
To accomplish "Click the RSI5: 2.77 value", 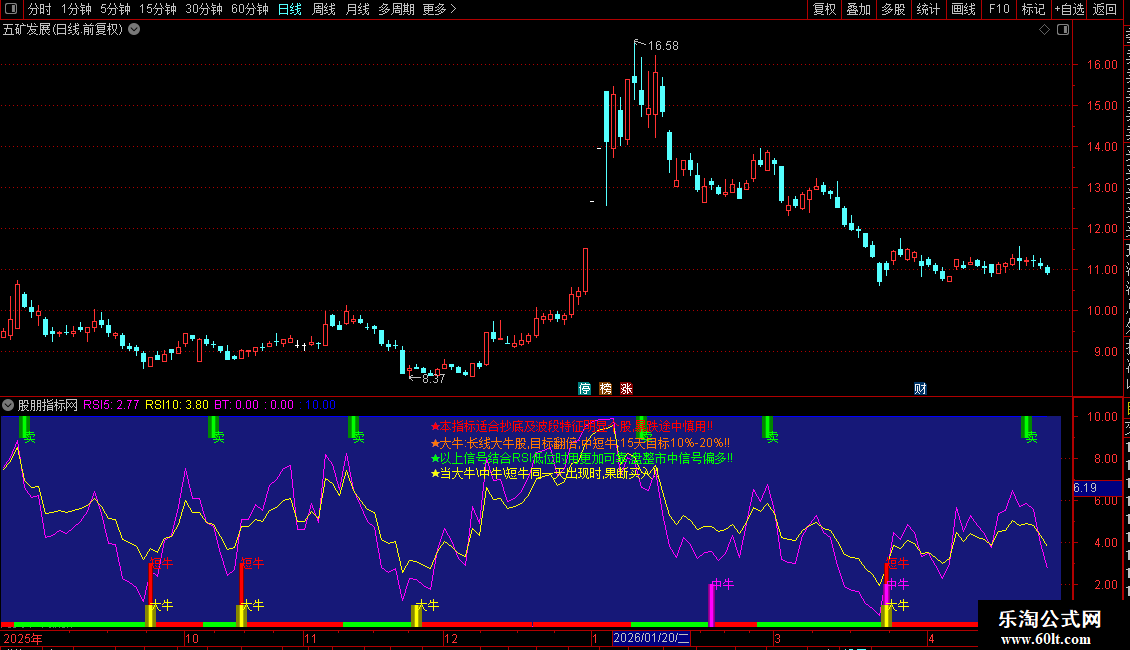I will point(111,405).
